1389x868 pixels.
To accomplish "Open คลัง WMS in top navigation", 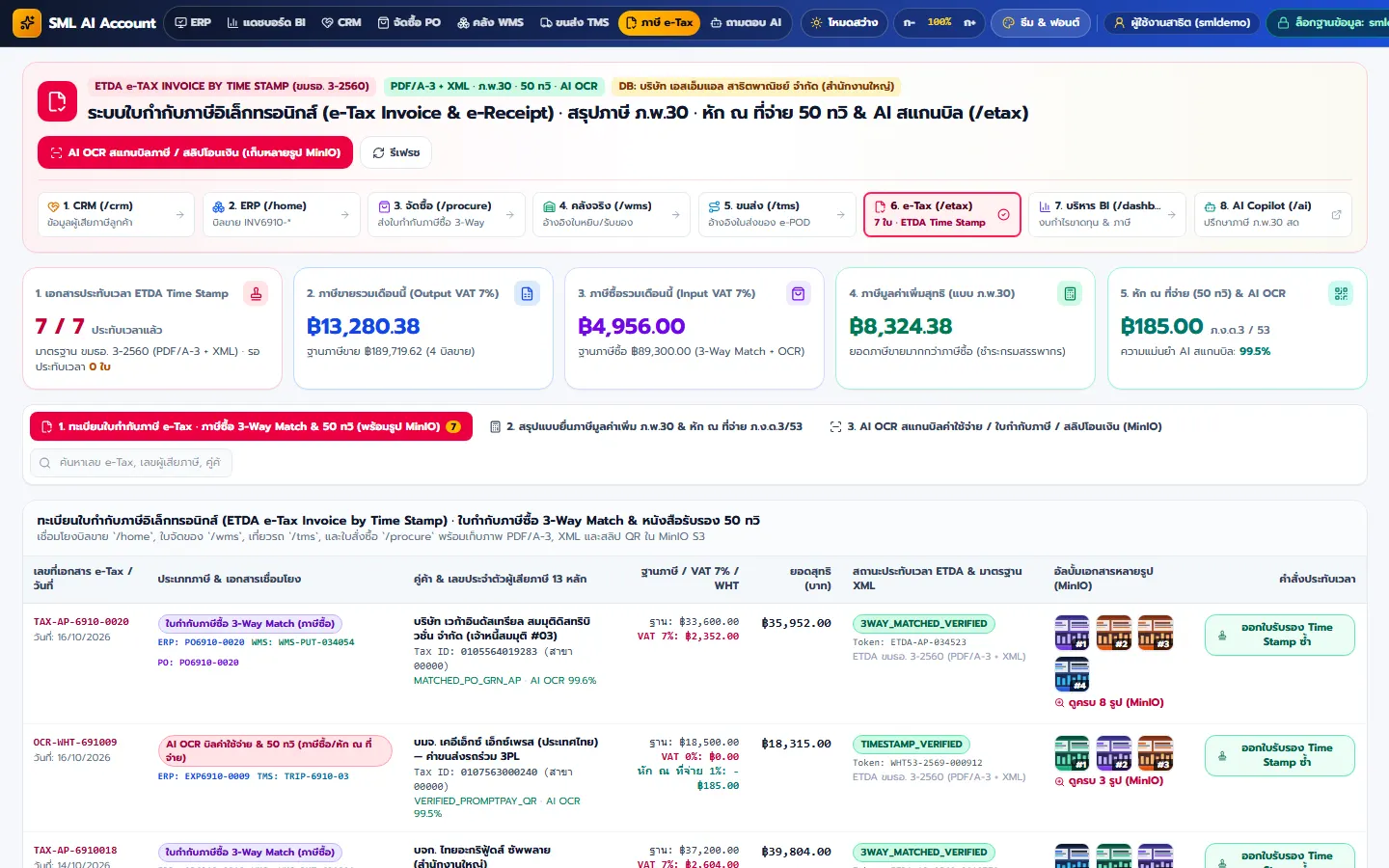I will pos(491,22).
